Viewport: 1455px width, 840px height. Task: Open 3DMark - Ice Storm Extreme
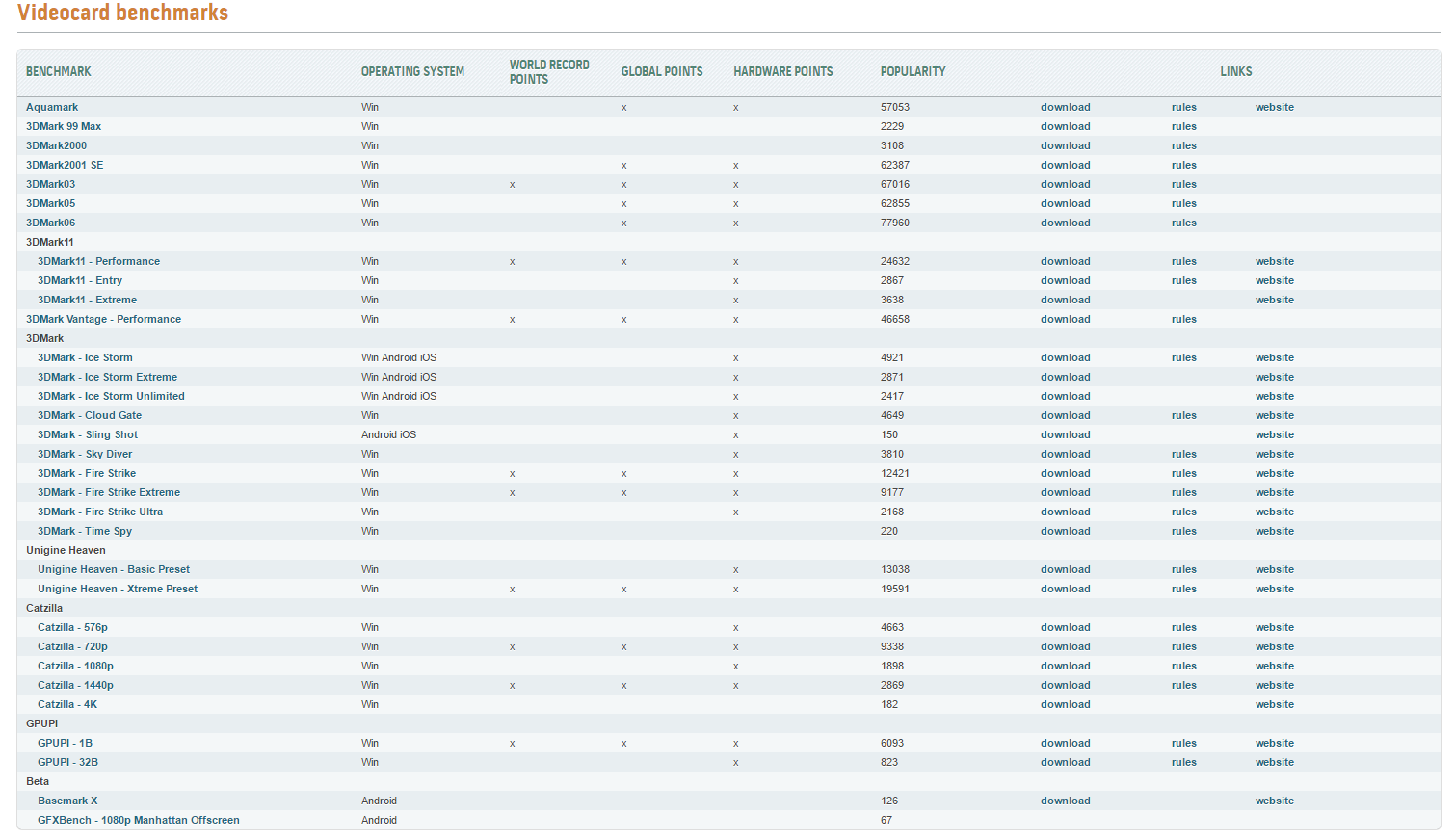point(107,377)
